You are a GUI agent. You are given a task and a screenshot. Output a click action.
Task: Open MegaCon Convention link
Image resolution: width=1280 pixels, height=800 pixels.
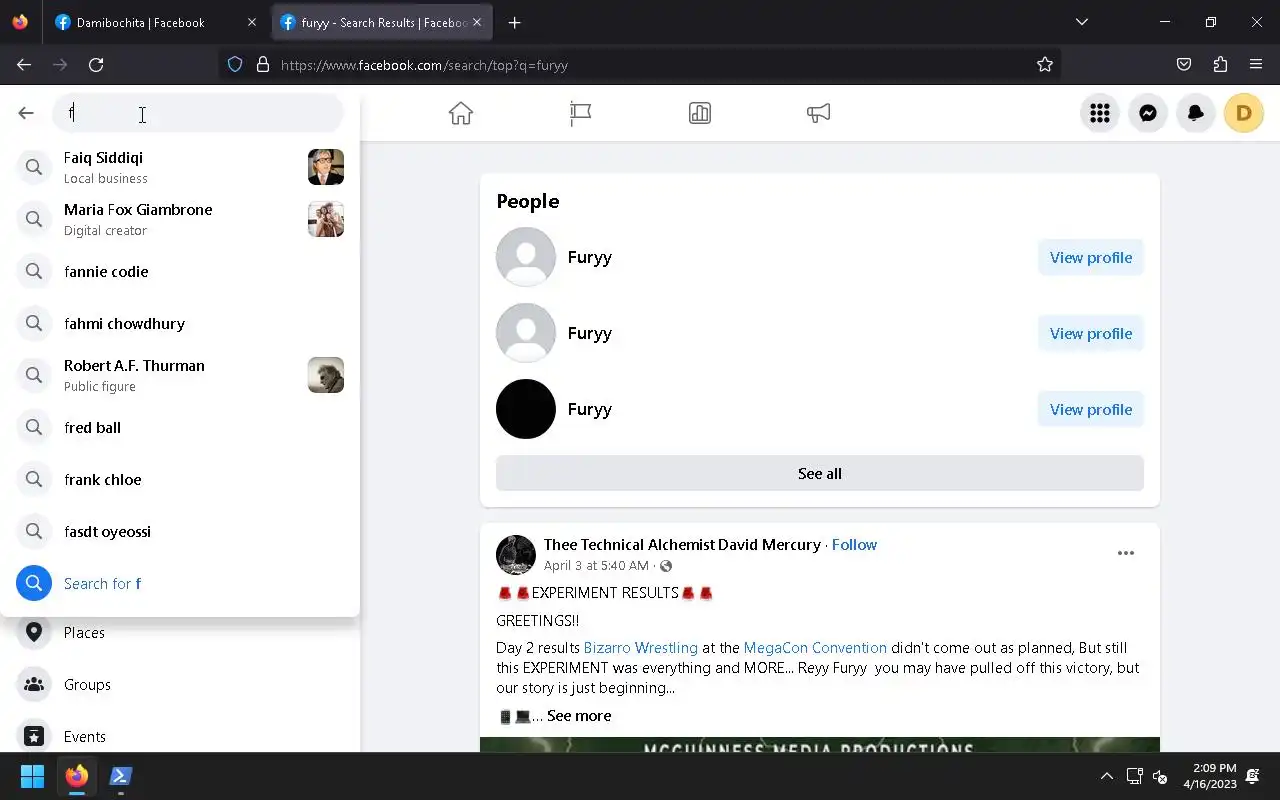click(x=815, y=647)
